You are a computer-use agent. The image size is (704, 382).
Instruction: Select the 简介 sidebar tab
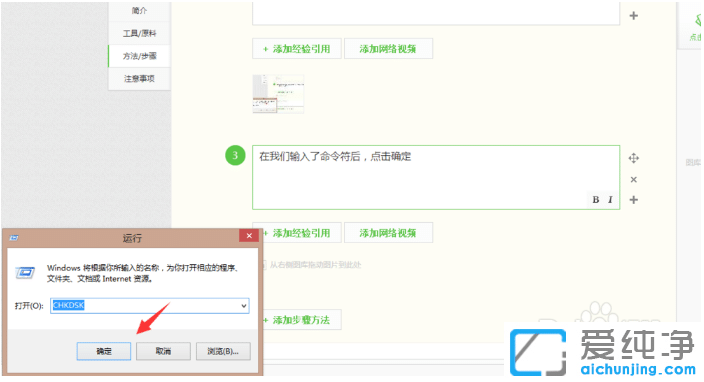point(139,11)
